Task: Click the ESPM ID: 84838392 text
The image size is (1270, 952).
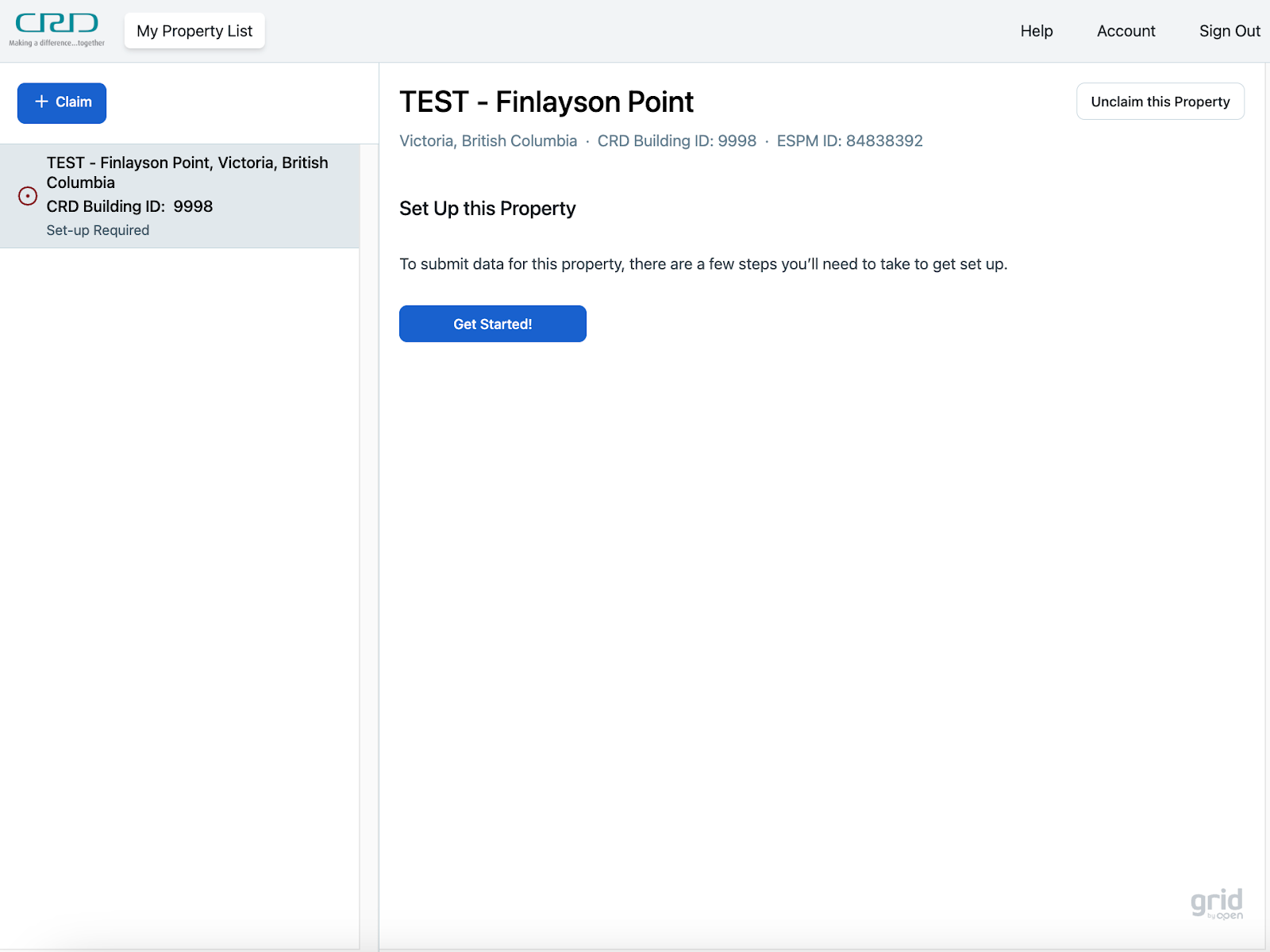Action: pos(849,141)
